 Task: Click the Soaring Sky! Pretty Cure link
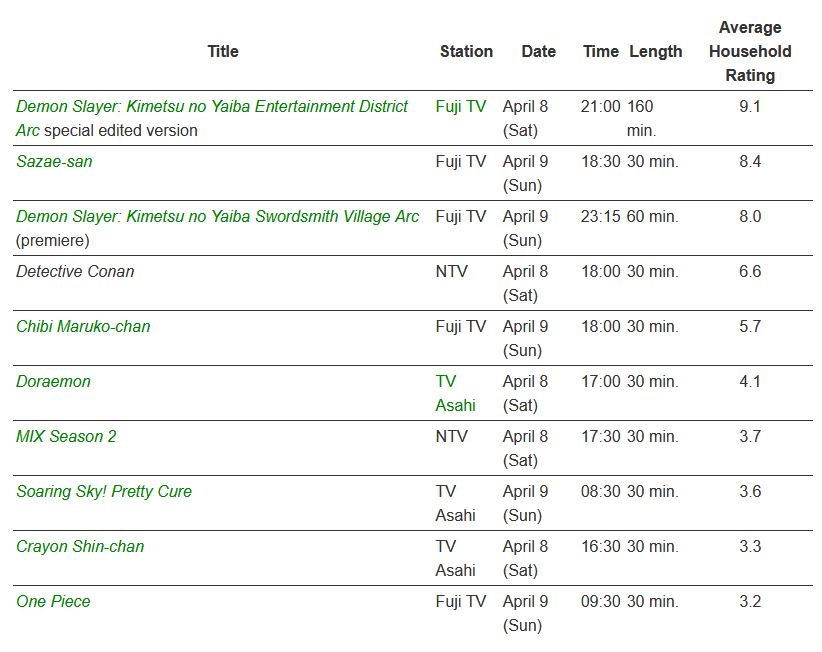click(104, 491)
